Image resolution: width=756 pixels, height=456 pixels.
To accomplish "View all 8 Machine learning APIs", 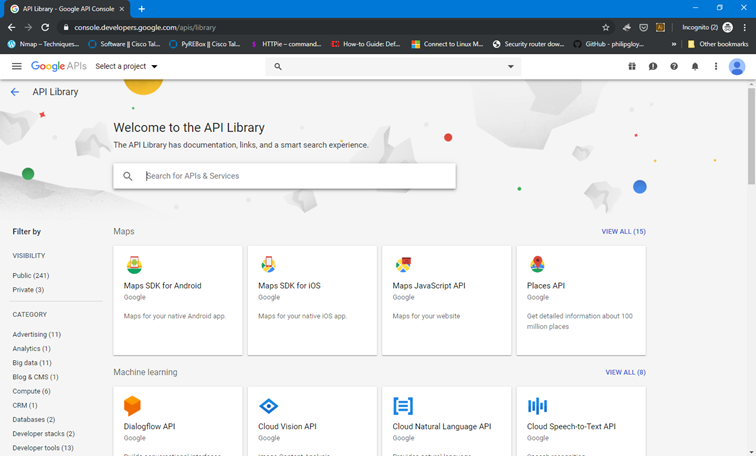I will click(x=625, y=373).
